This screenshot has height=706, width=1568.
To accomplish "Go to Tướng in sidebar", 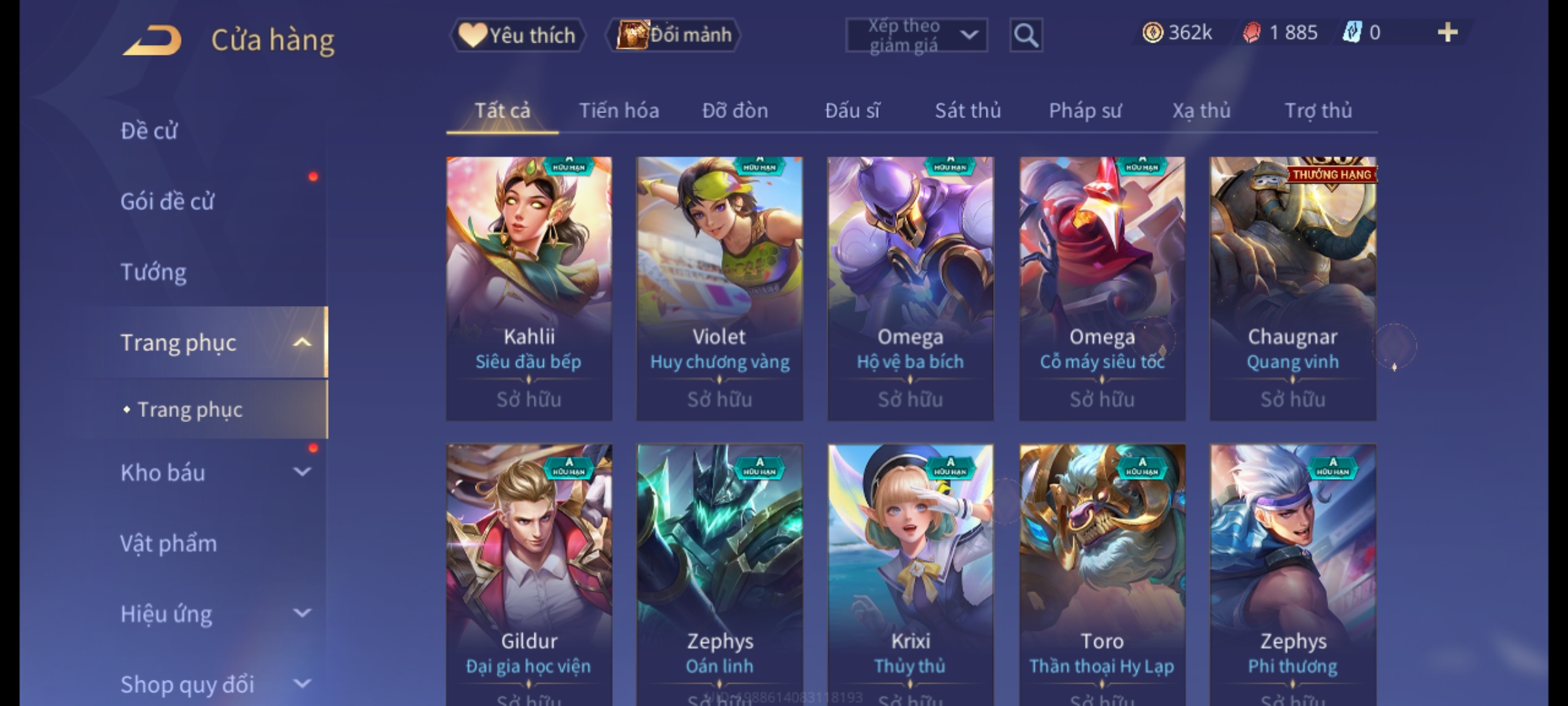I will tap(154, 272).
